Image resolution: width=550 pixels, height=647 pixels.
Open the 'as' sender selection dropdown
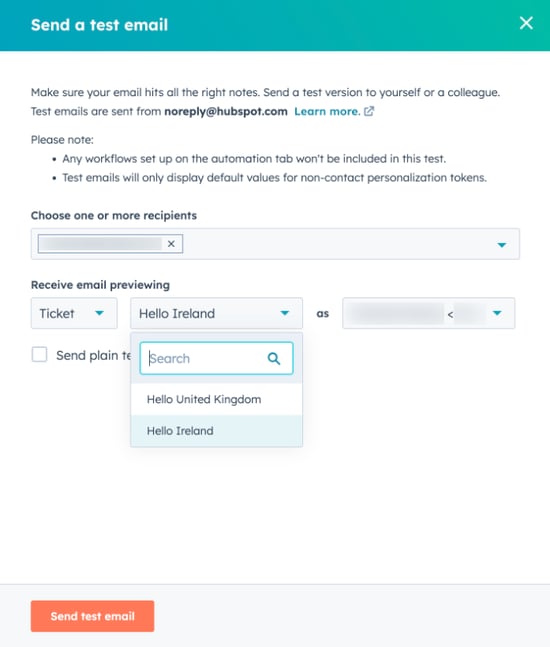[429, 313]
